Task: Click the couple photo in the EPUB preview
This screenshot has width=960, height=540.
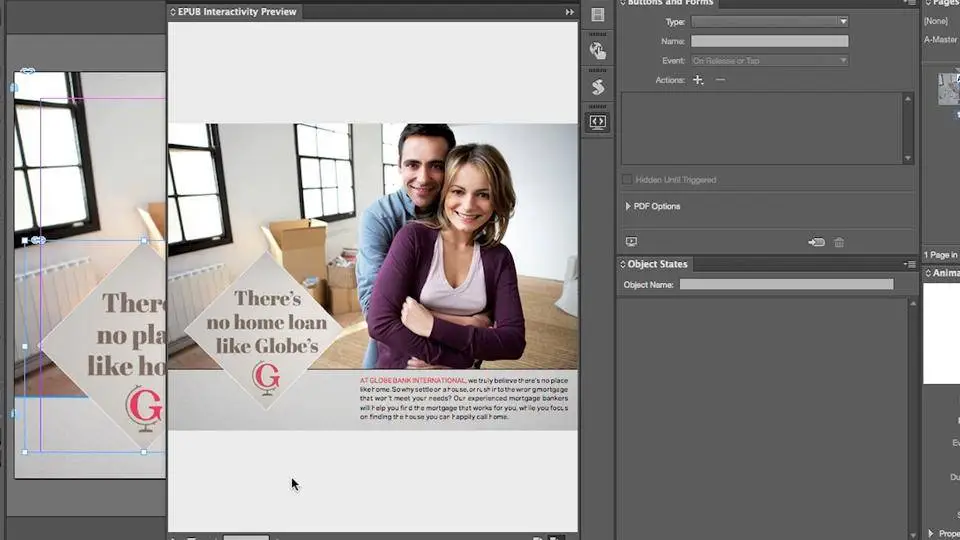Action: pos(441,245)
